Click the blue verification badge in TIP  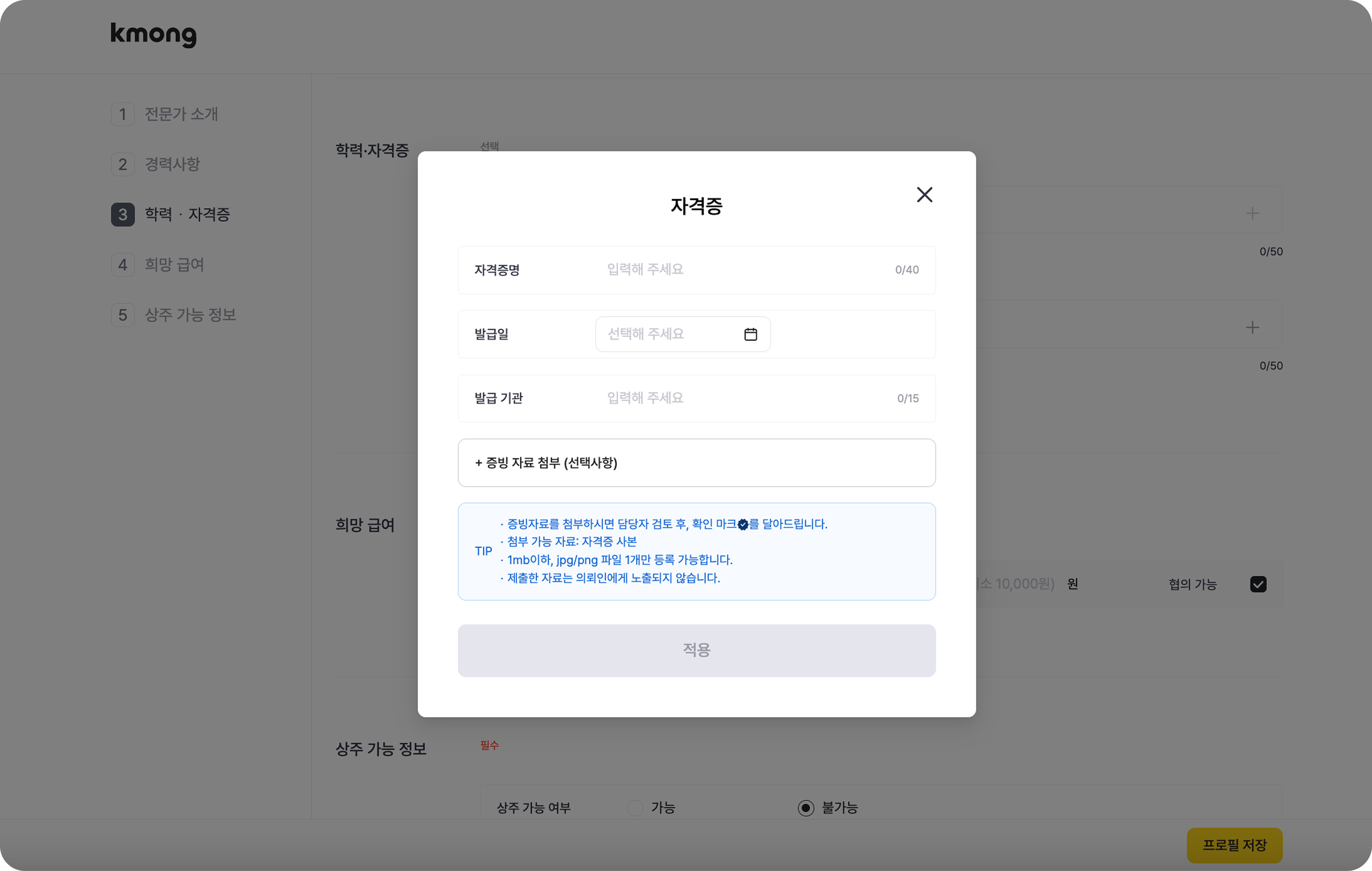(x=742, y=524)
